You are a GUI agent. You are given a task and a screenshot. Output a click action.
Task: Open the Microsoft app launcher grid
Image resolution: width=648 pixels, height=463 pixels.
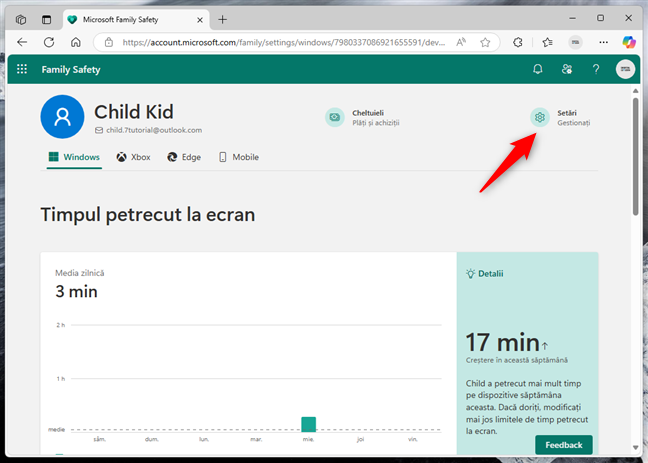(22, 69)
